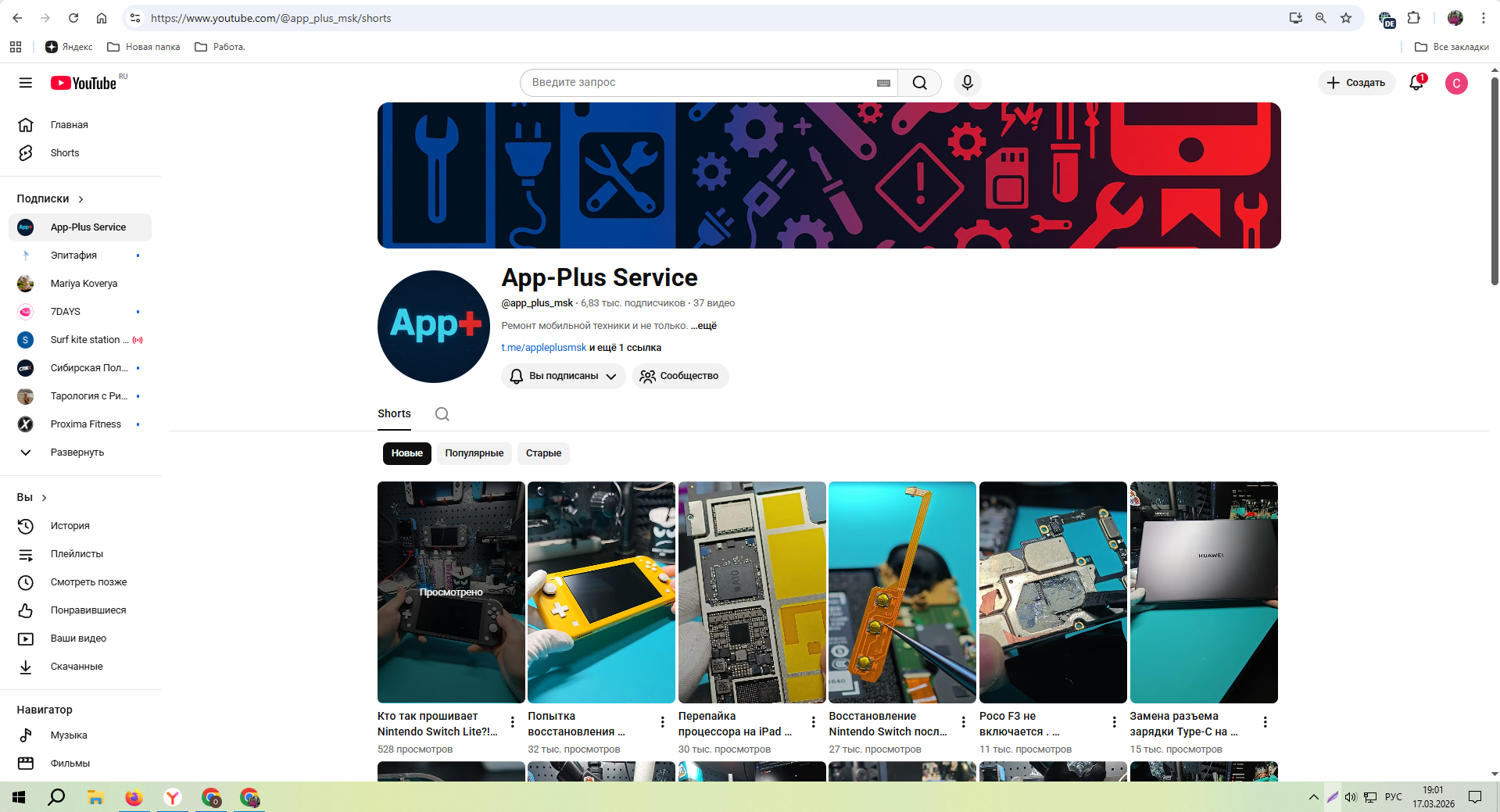Open 'Mariya Koverya' subscription channel
Viewport: 1500px width, 812px height.
tap(81, 284)
